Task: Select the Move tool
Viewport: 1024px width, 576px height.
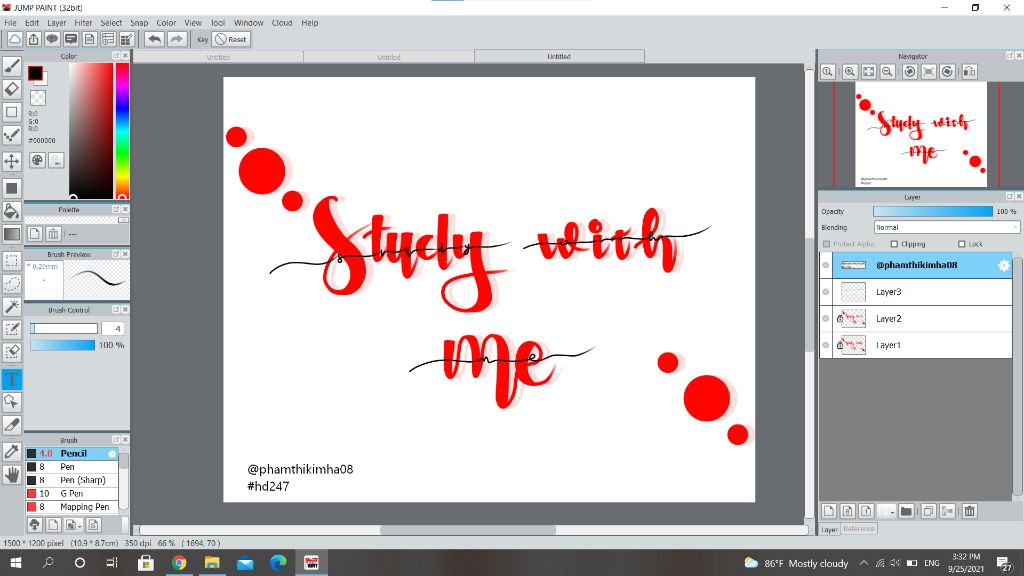Action: pos(12,161)
